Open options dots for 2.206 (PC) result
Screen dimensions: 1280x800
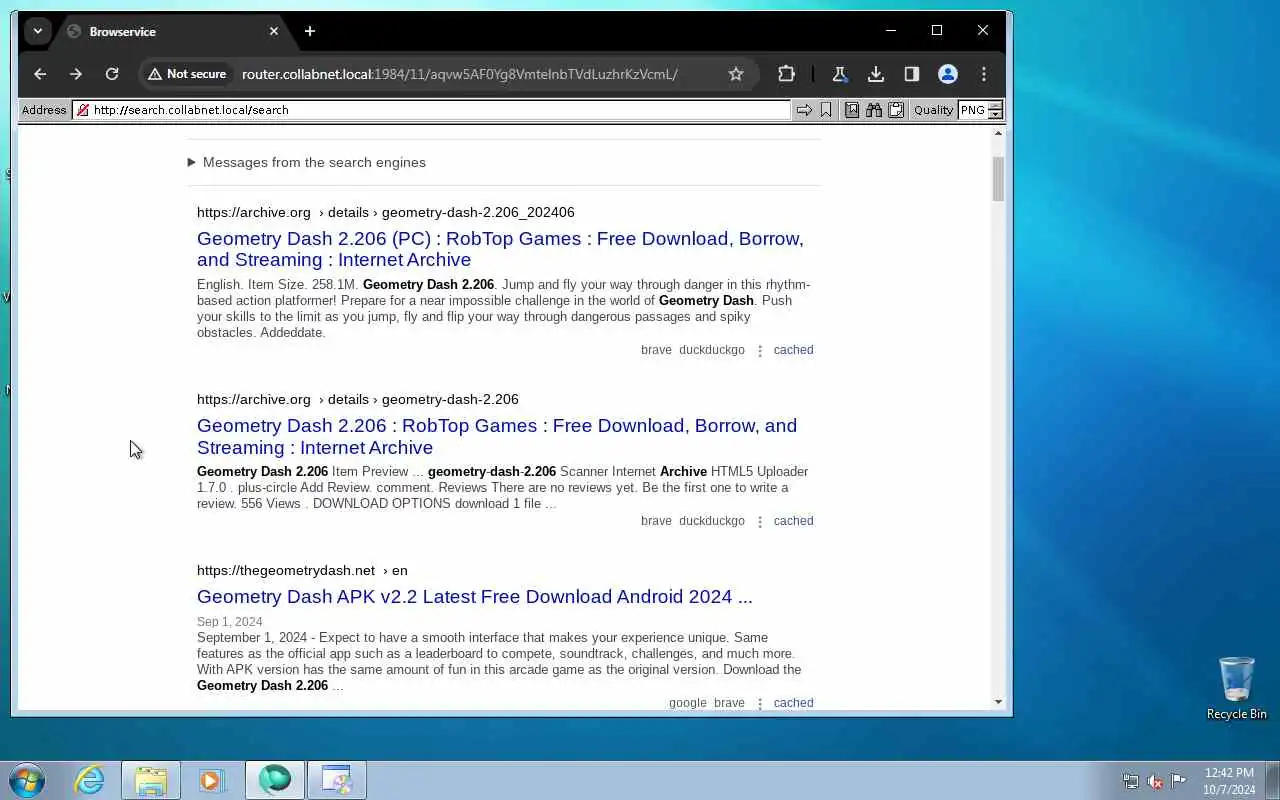point(760,351)
